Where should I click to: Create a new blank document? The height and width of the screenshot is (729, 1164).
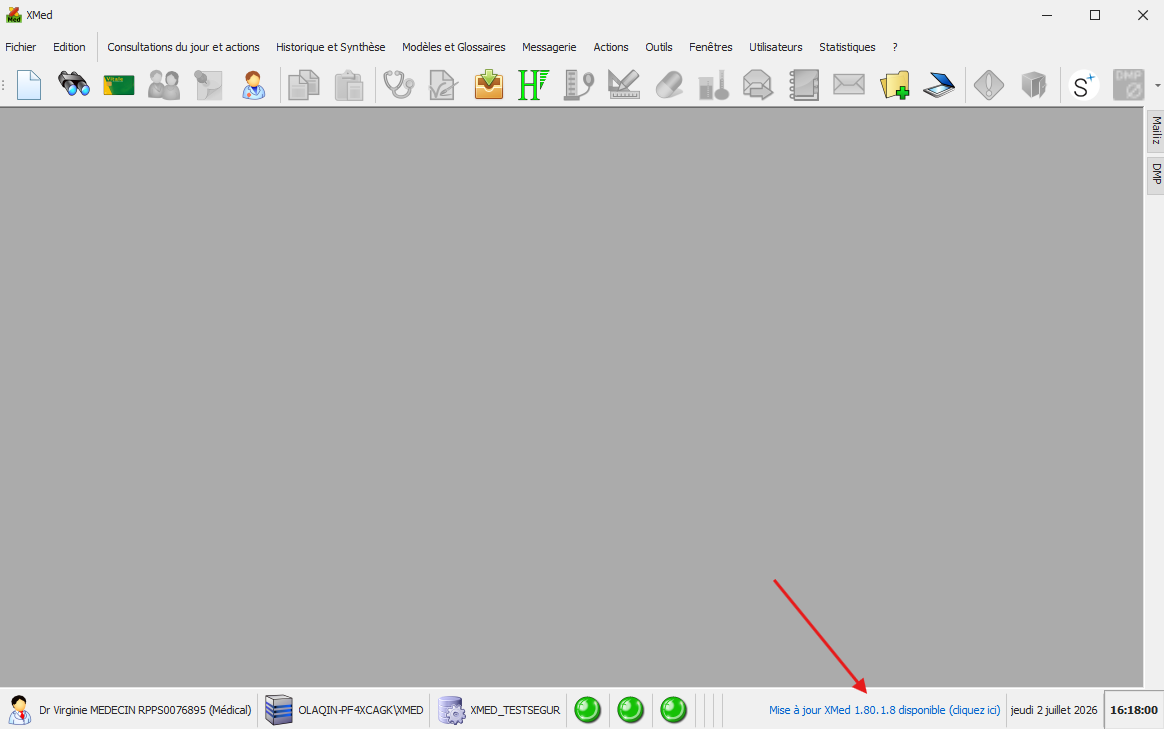click(29, 85)
